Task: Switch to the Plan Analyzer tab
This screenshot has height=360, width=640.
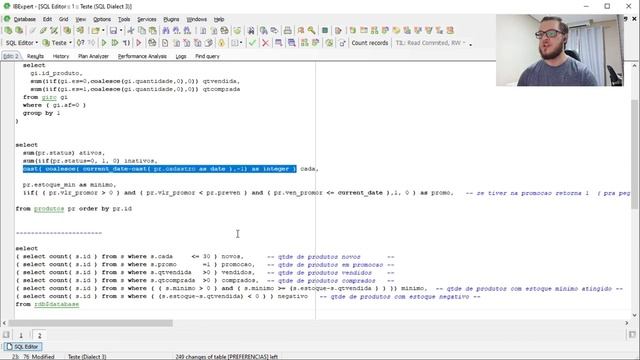Action: [93, 56]
